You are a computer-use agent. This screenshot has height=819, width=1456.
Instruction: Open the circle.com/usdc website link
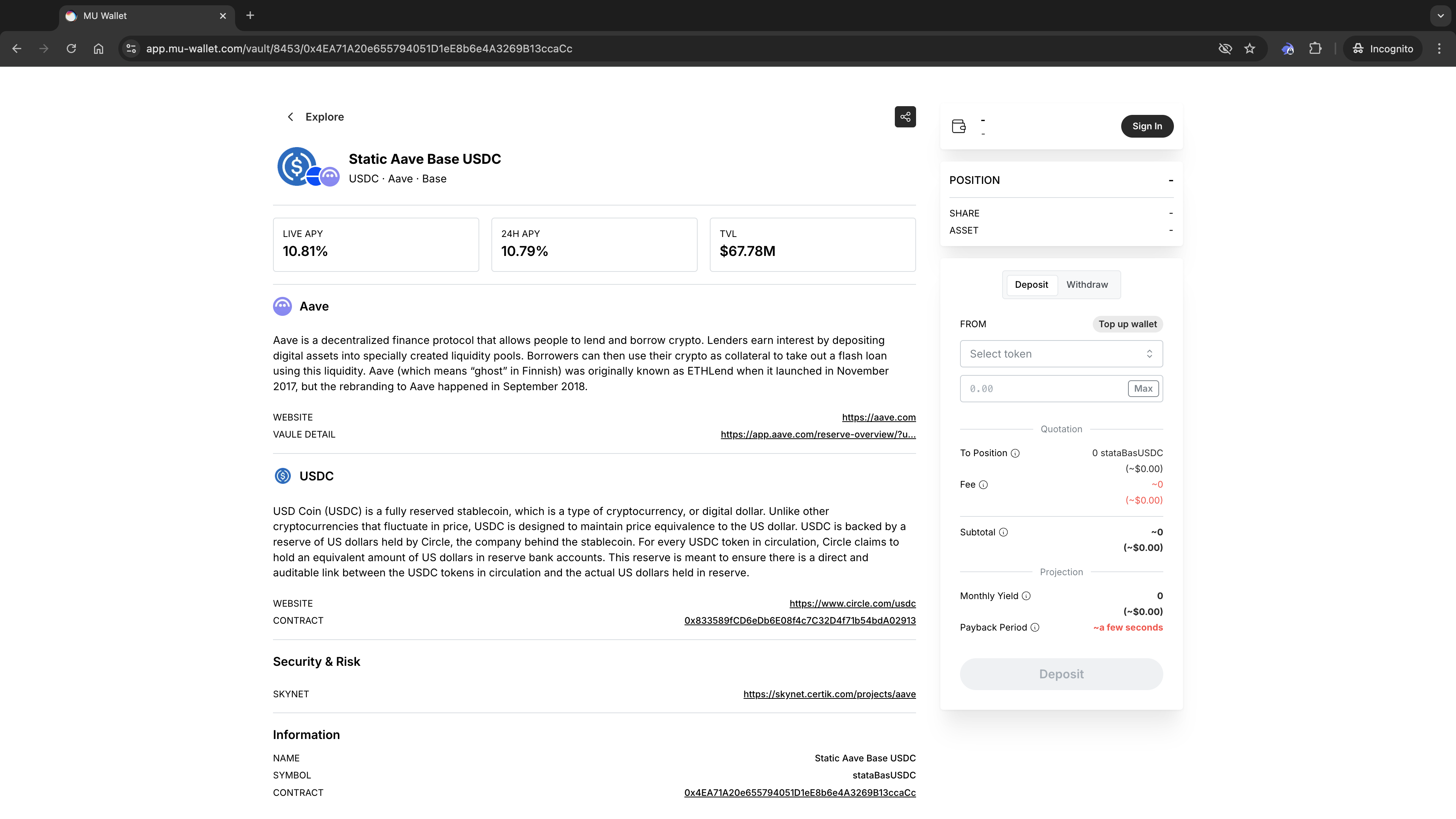coord(852,604)
